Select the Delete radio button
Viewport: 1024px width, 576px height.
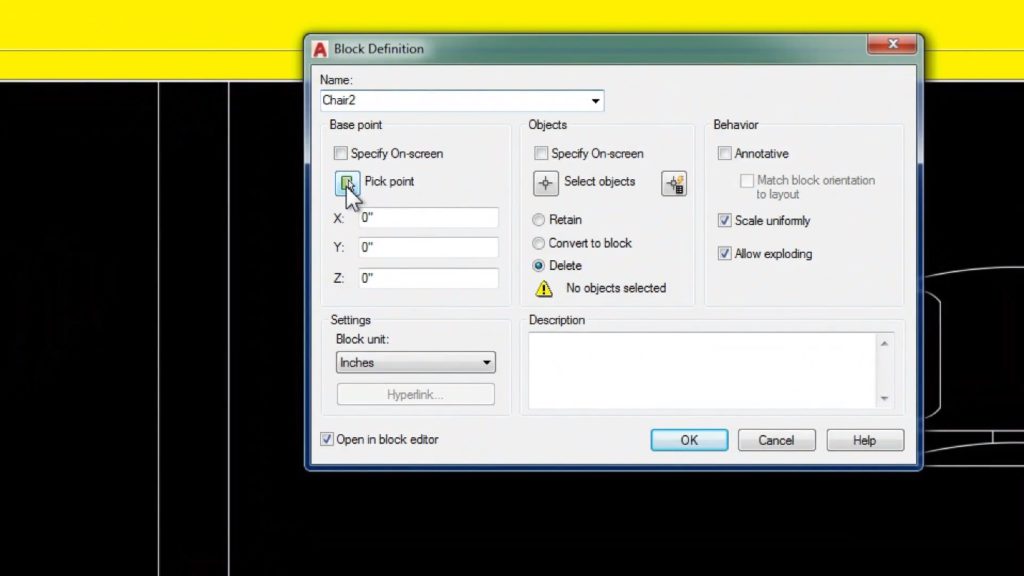pyautogui.click(x=538, y=265)
